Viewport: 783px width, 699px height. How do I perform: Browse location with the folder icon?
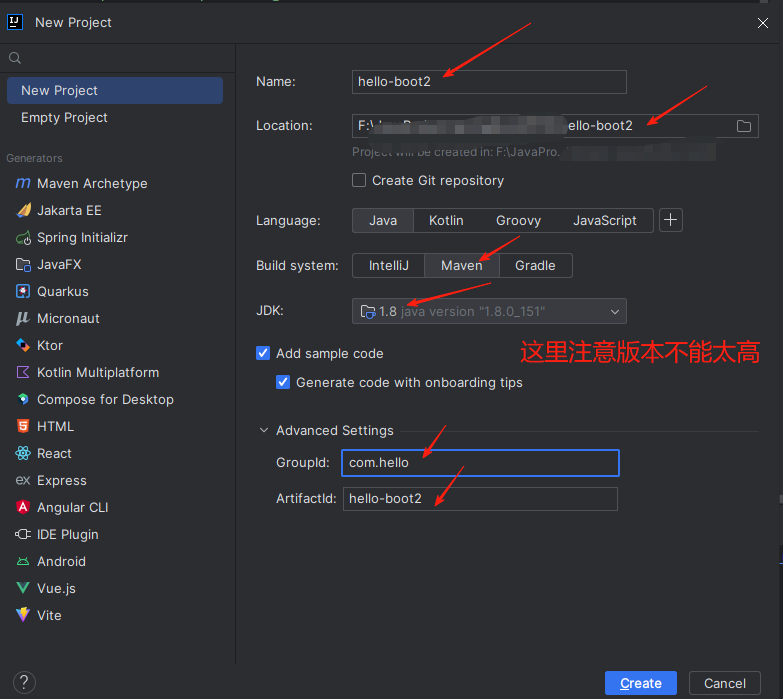pyautogui.click(x=744, y=126)
